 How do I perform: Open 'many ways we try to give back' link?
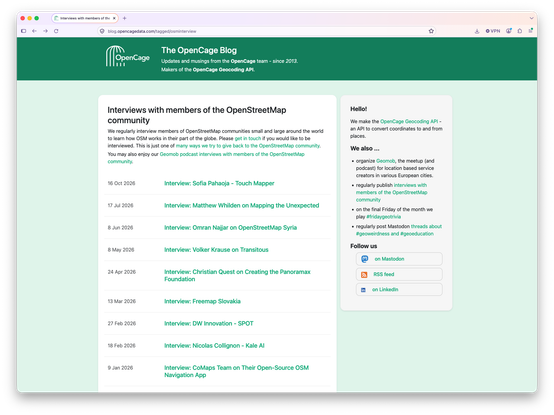tap(248, 146)
